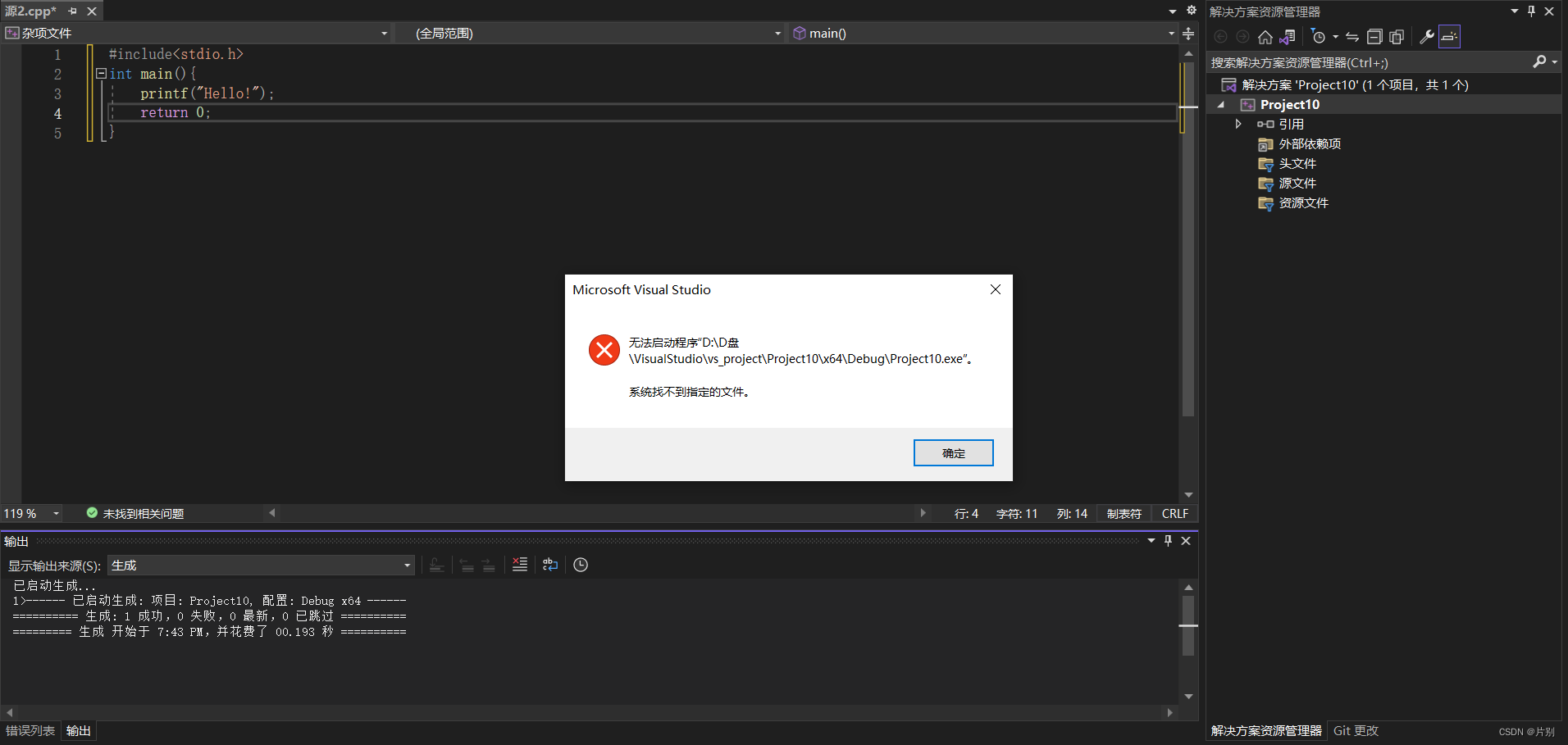Select 源文件 folder in Solution Explorer
1568x745 pixels.
tap(1297, 183)
